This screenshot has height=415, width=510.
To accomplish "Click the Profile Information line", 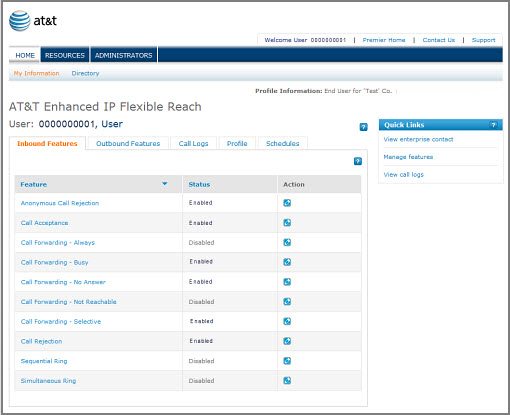I will coord(323,91).
